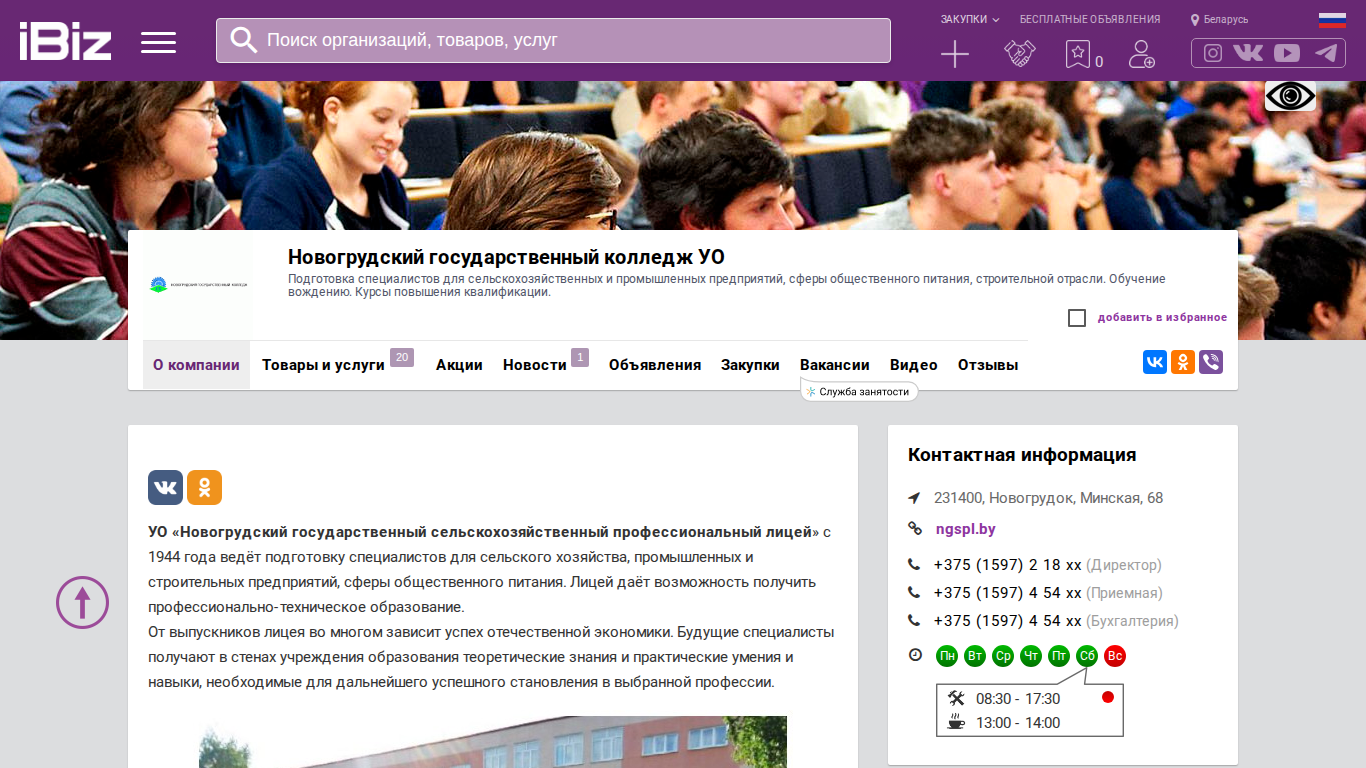Click the plus add icon in header

955,54
